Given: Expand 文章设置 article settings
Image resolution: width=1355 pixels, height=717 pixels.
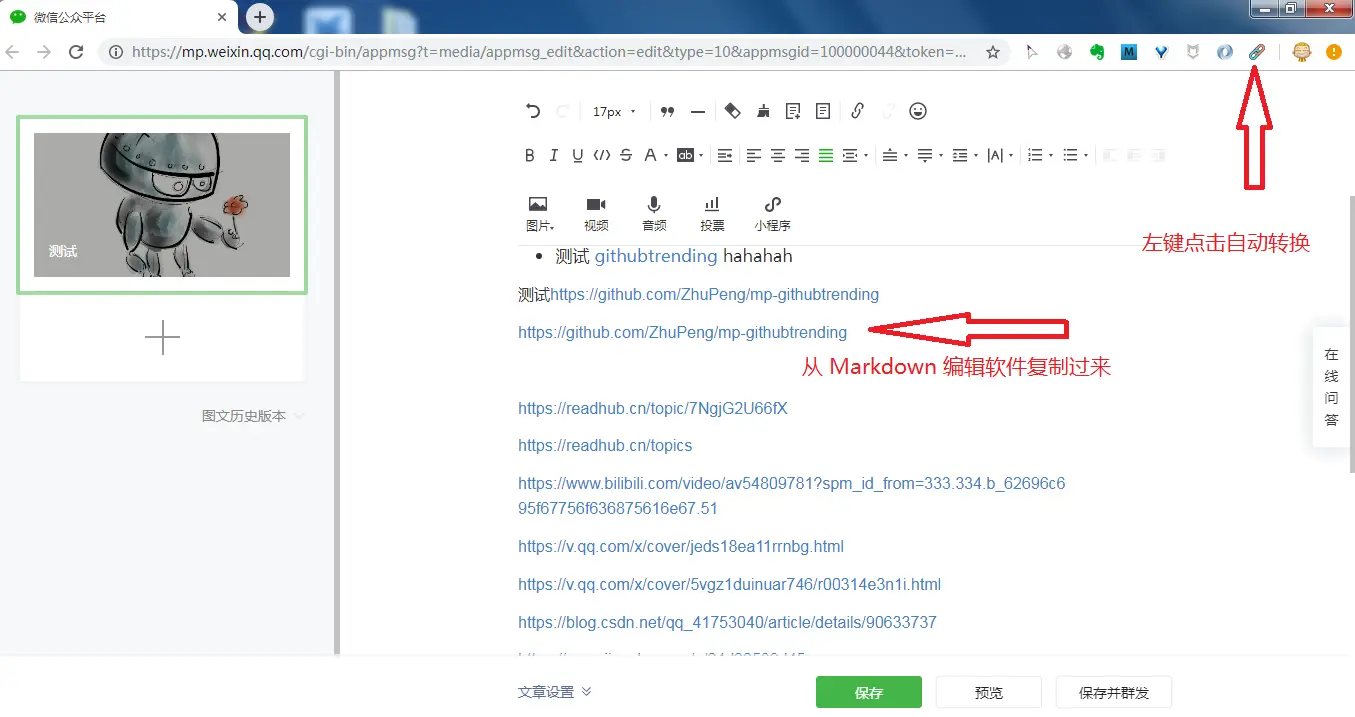Looking at the screenshot, I should (555, 692).
